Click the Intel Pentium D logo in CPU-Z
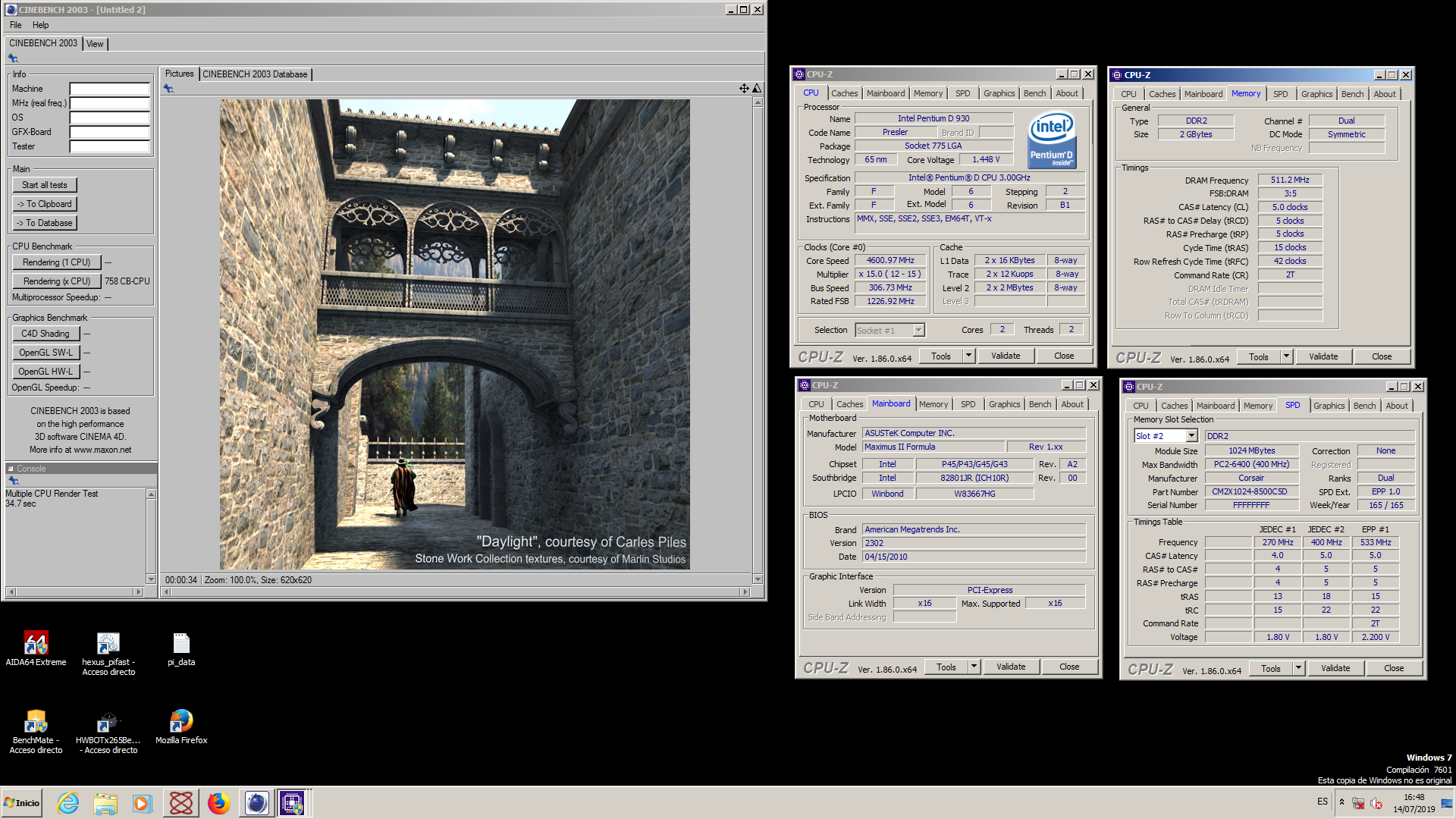The height and width of the screenshot is (819, 1456). click(1052, 141)
